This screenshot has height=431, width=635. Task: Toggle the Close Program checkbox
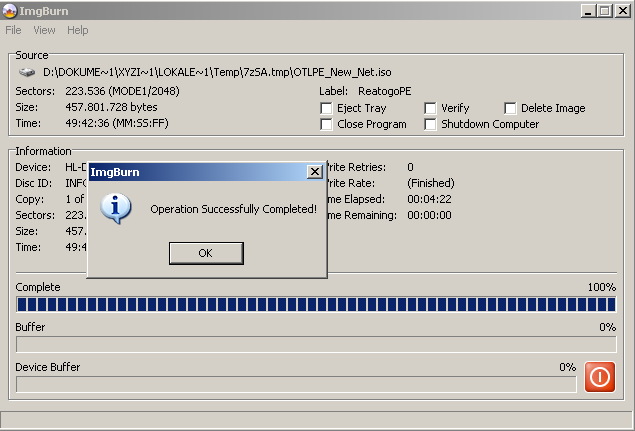tap(326, 124)
